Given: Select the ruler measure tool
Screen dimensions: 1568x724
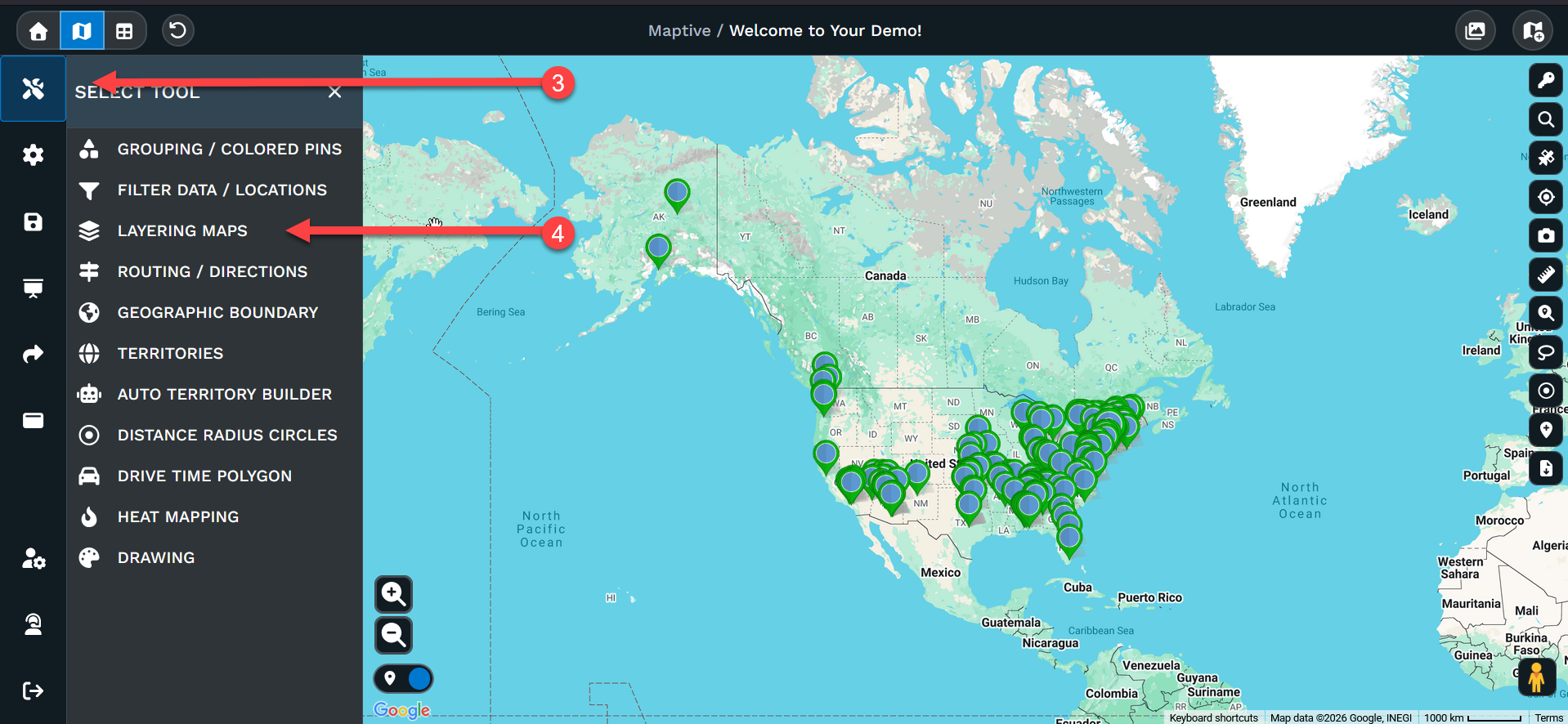Looking at the screenshot, I should click(1545, 275).
